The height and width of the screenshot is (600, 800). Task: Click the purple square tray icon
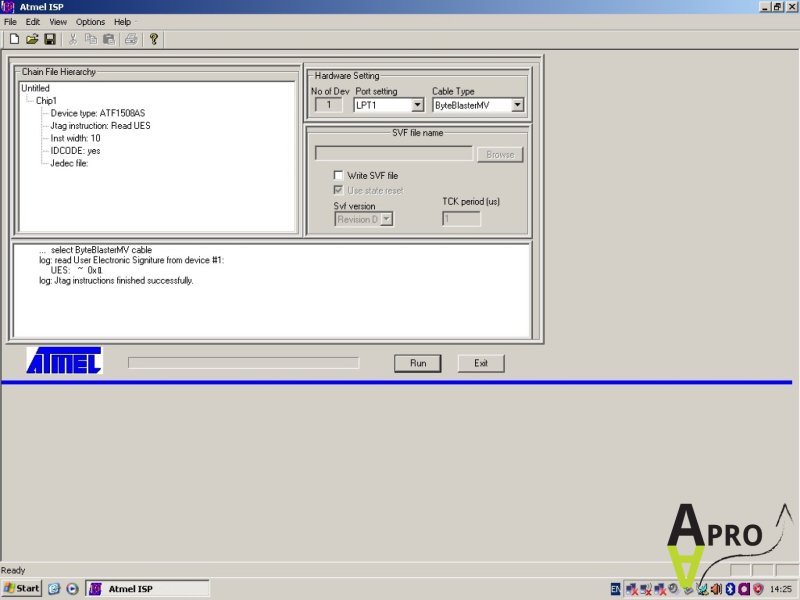[744, 589]
